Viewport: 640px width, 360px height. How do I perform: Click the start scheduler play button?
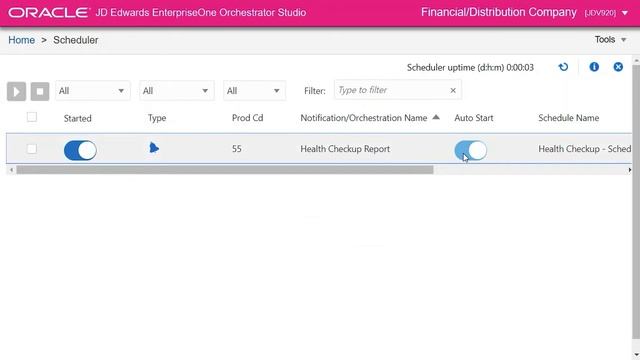click(16, 91)
